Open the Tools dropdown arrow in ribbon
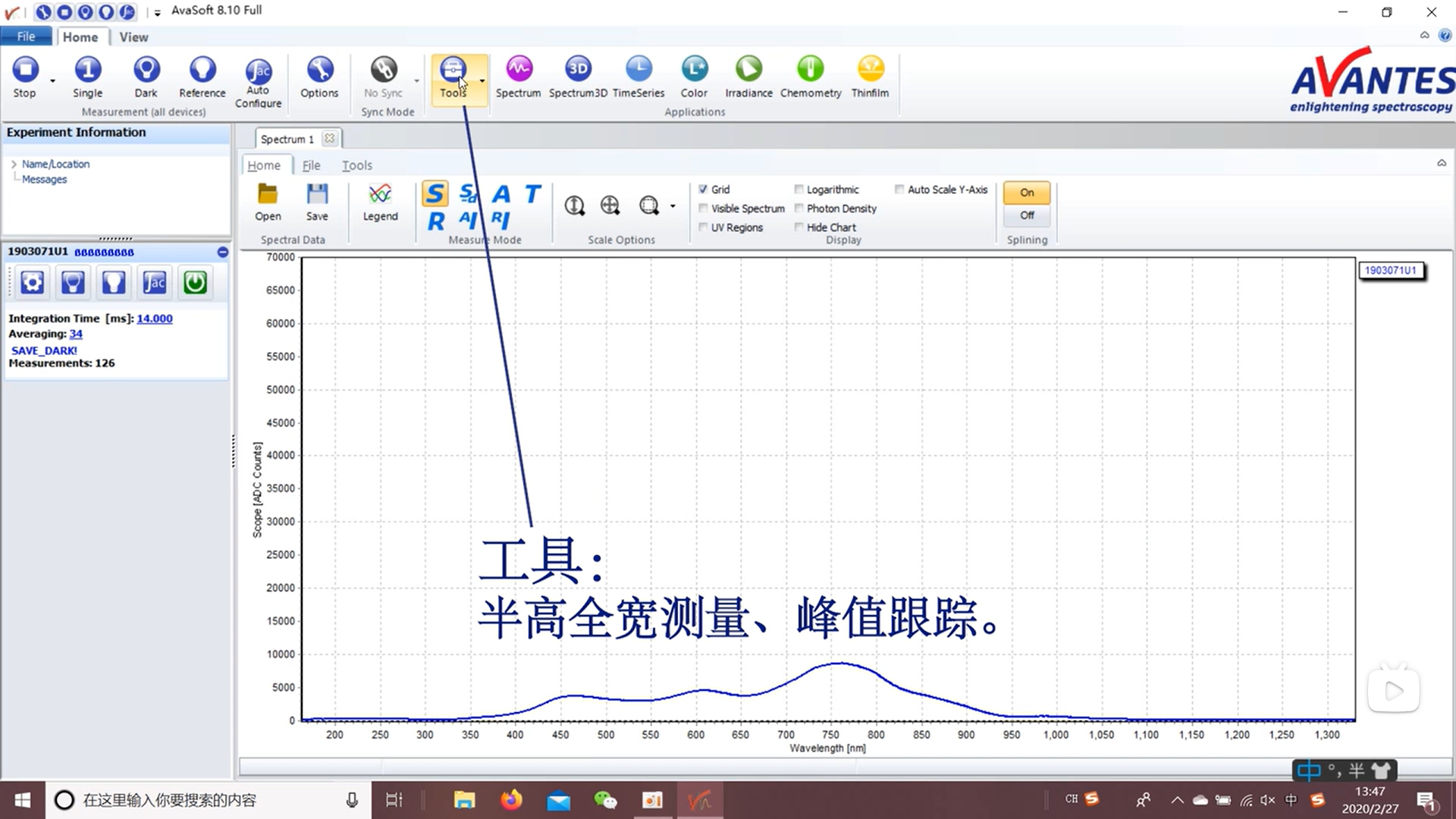The image size is (1456, 819). [481, 80]
